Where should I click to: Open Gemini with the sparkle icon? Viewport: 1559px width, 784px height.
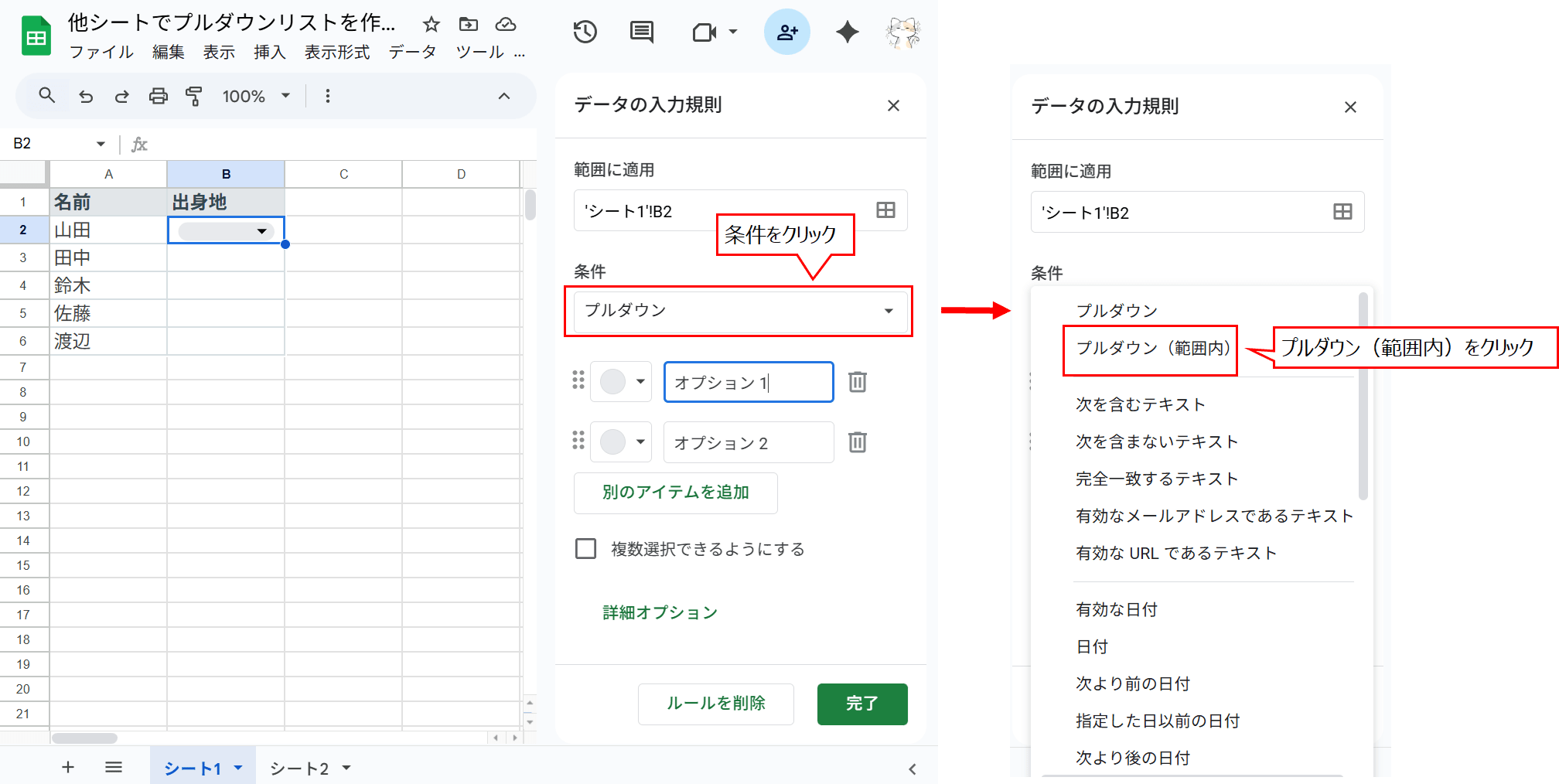[x=847, y=32]
